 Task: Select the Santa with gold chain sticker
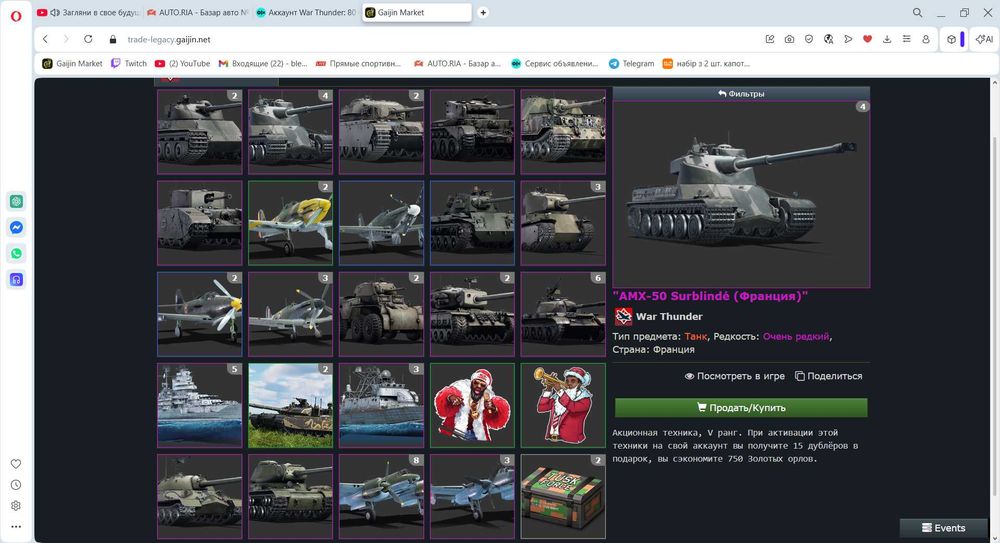(x=472, y=405)
